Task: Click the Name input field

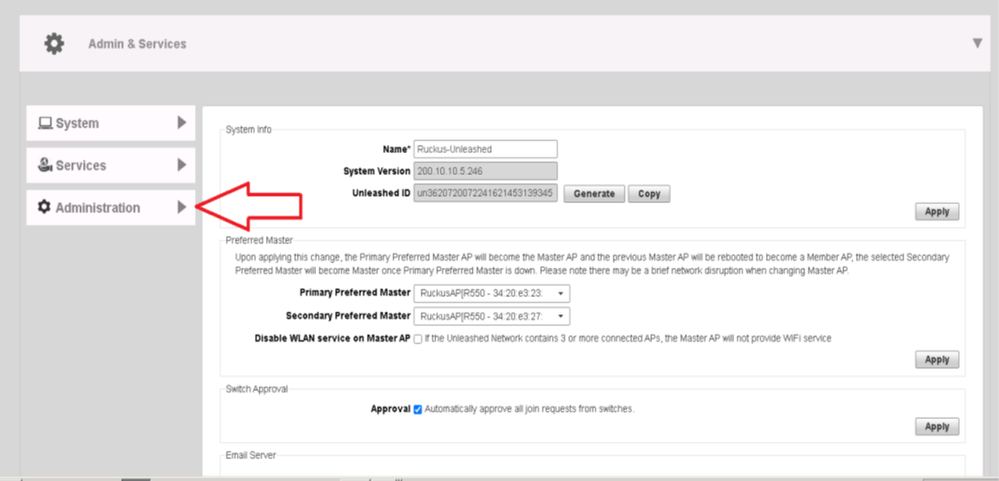Action: coord(485,149)
